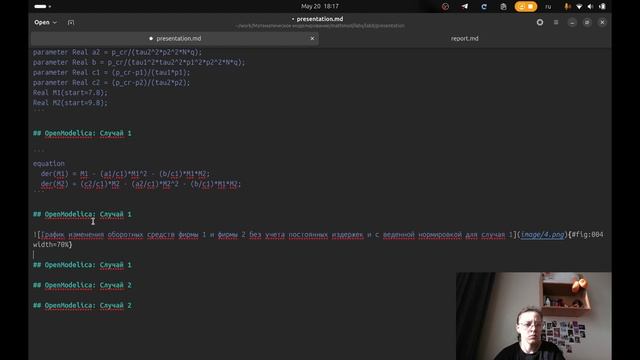
Task: Maximize the text editor window
Action: pyautogui.click(x=587, y=22)
